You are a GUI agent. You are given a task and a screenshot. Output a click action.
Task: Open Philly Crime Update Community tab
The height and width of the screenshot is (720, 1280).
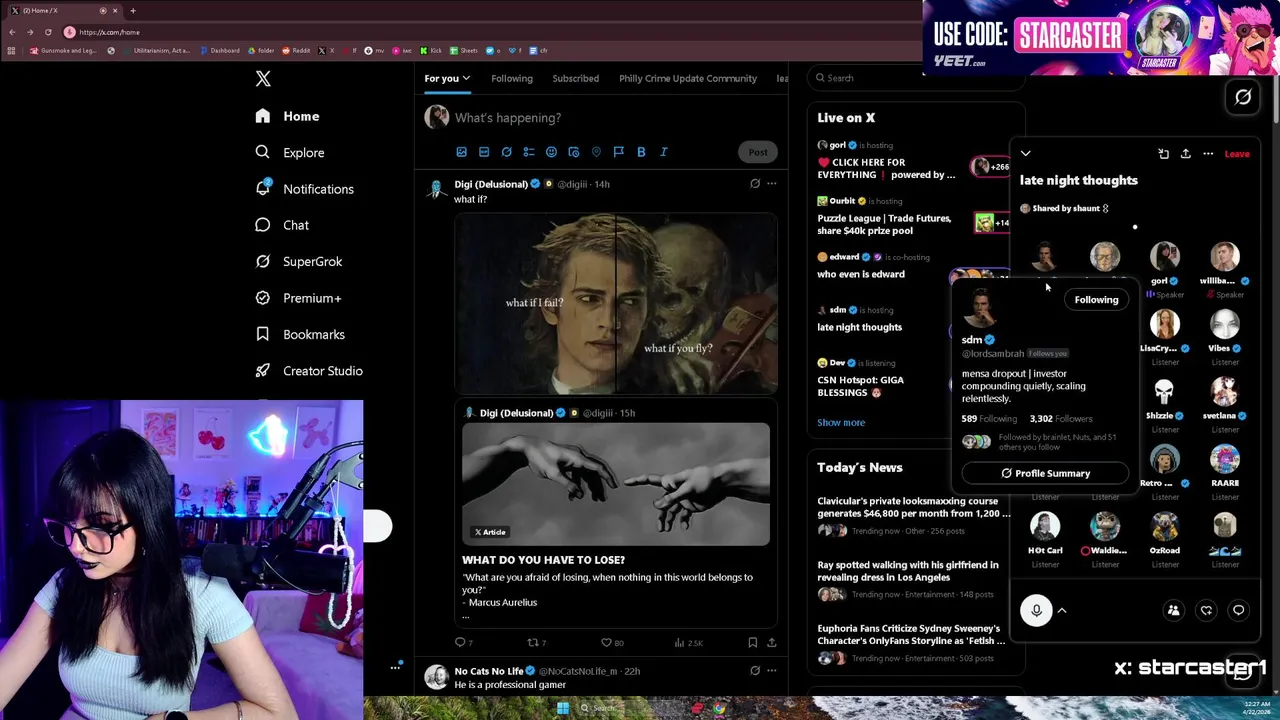[x=688, y=78]
